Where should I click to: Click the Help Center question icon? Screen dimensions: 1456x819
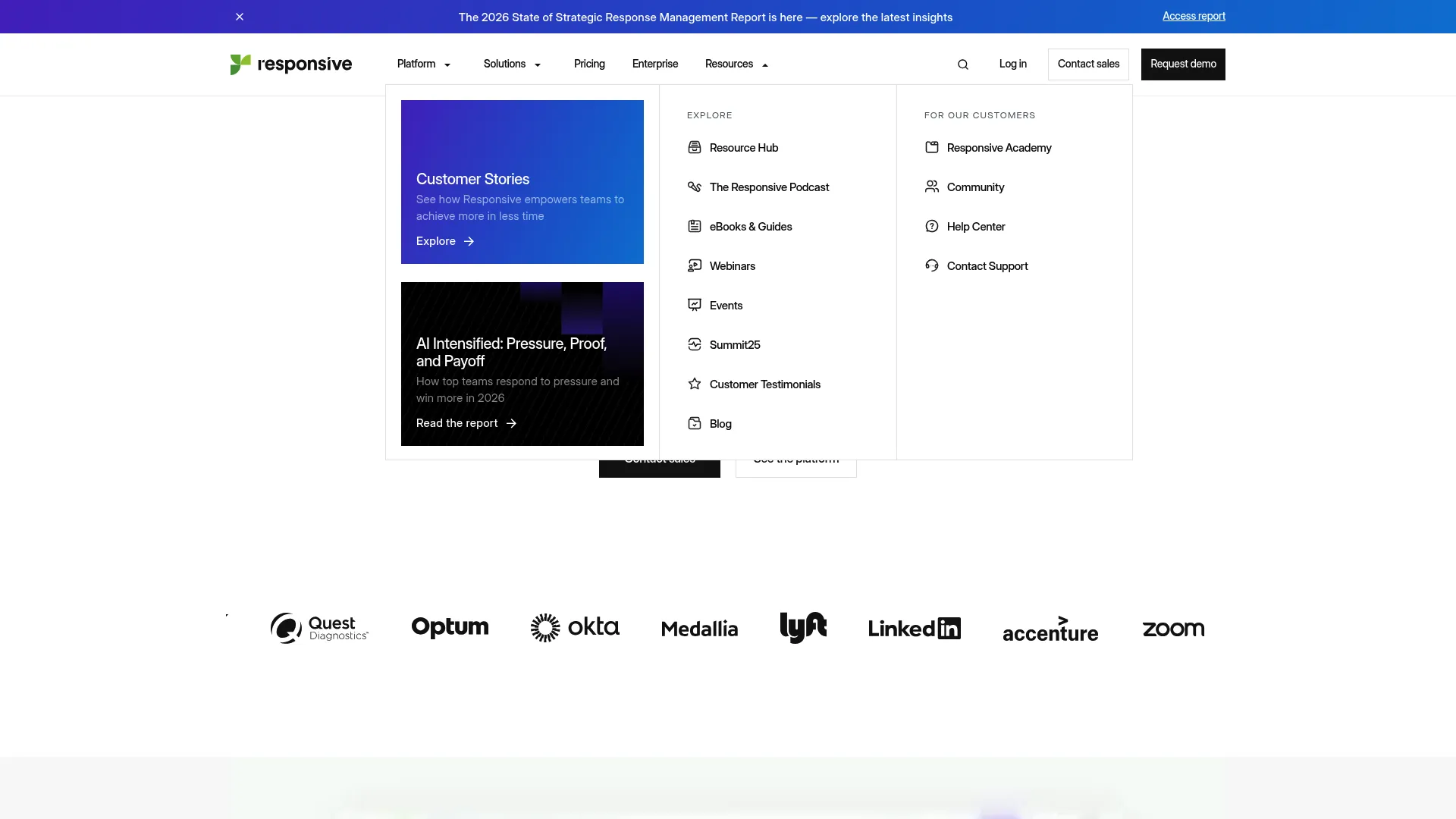coord(932,226)
